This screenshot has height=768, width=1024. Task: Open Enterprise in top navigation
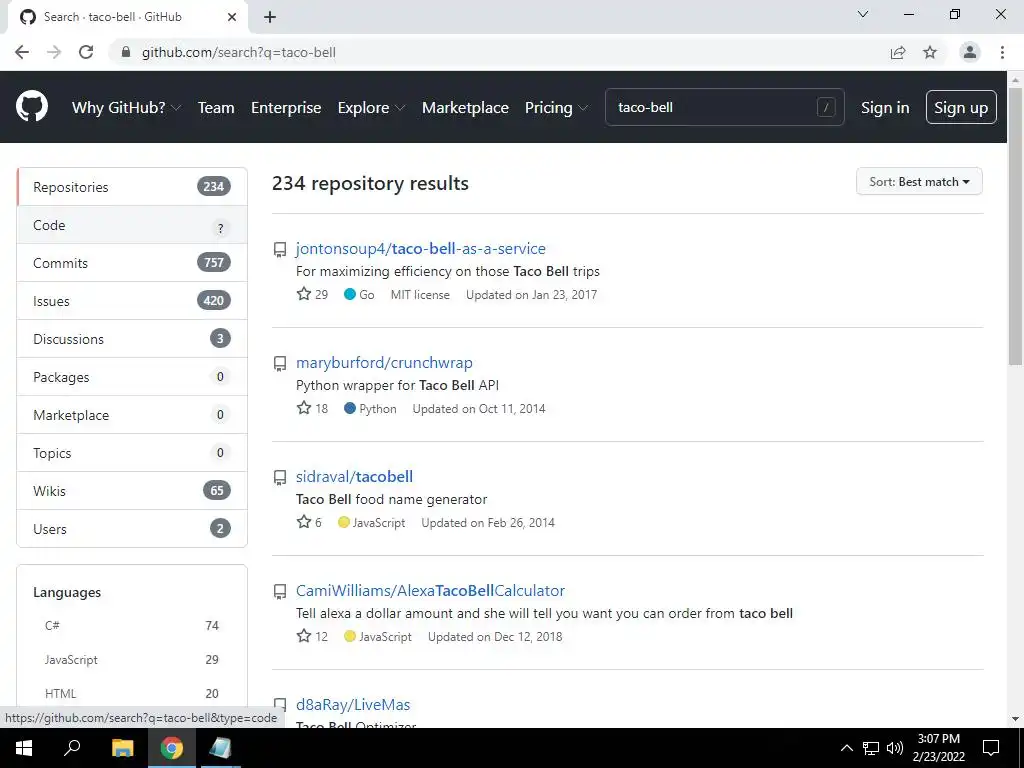pos(286,107)
